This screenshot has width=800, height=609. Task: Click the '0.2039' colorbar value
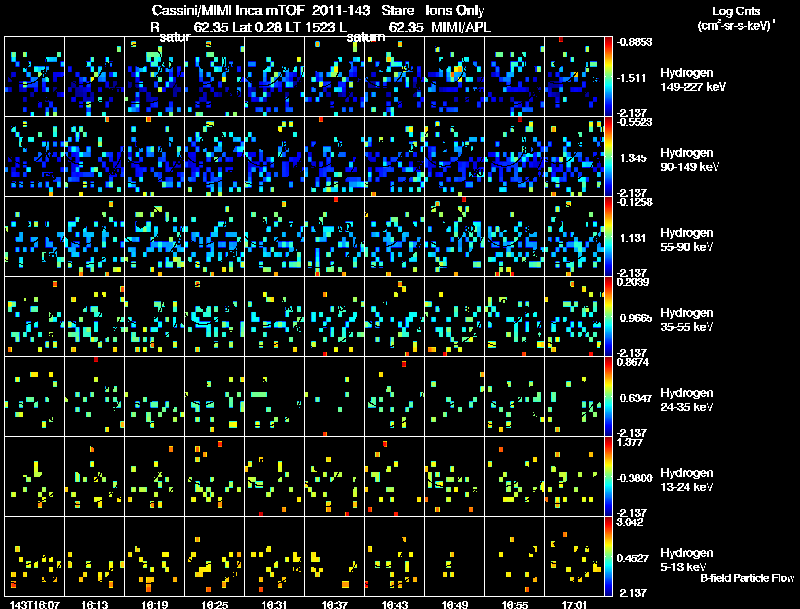tap(634, 282)
